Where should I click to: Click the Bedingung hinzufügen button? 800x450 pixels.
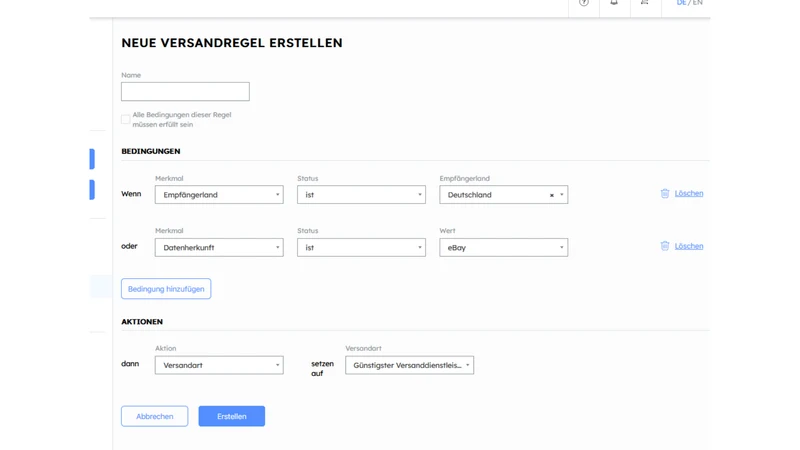tap(166, 289)
